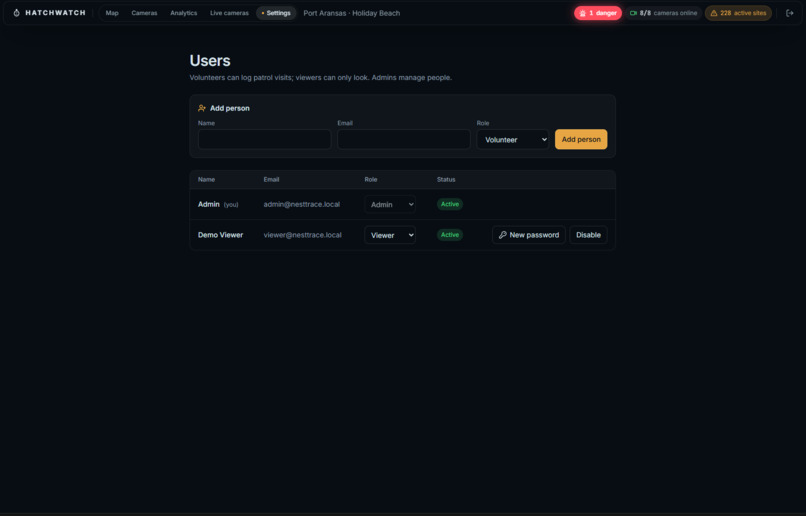Click the Name column header in the table
Viewport: 806px width, 516px height.
pos(206,179)
